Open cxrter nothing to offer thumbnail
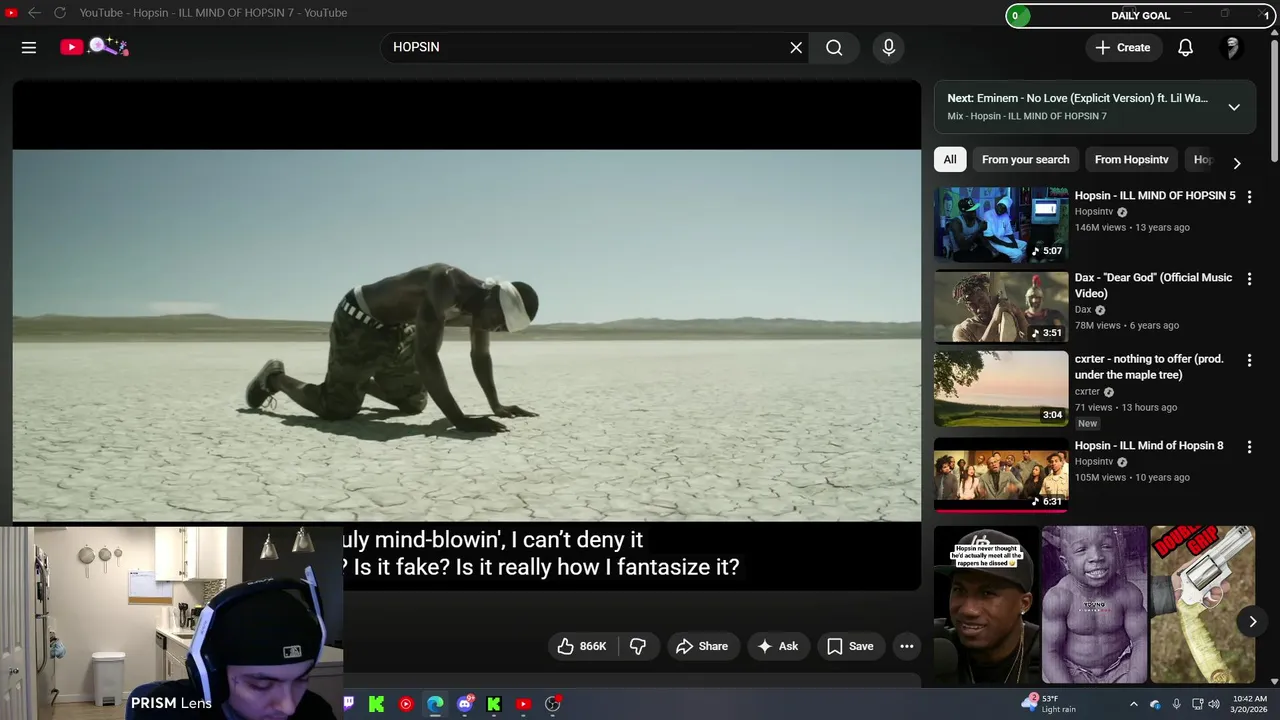 (1001, 388)
